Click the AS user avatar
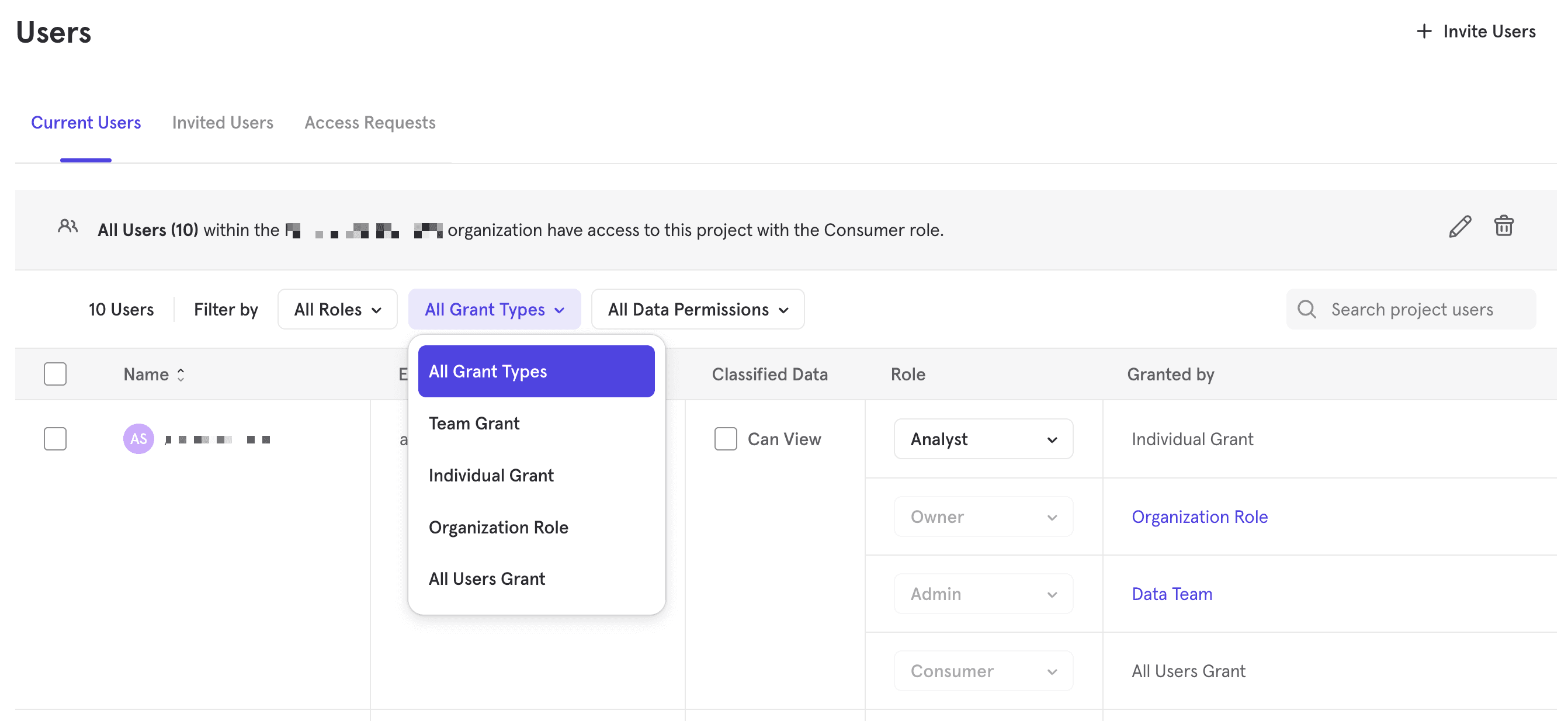The width and height of the screenshot is (1568, 721). 138,438
